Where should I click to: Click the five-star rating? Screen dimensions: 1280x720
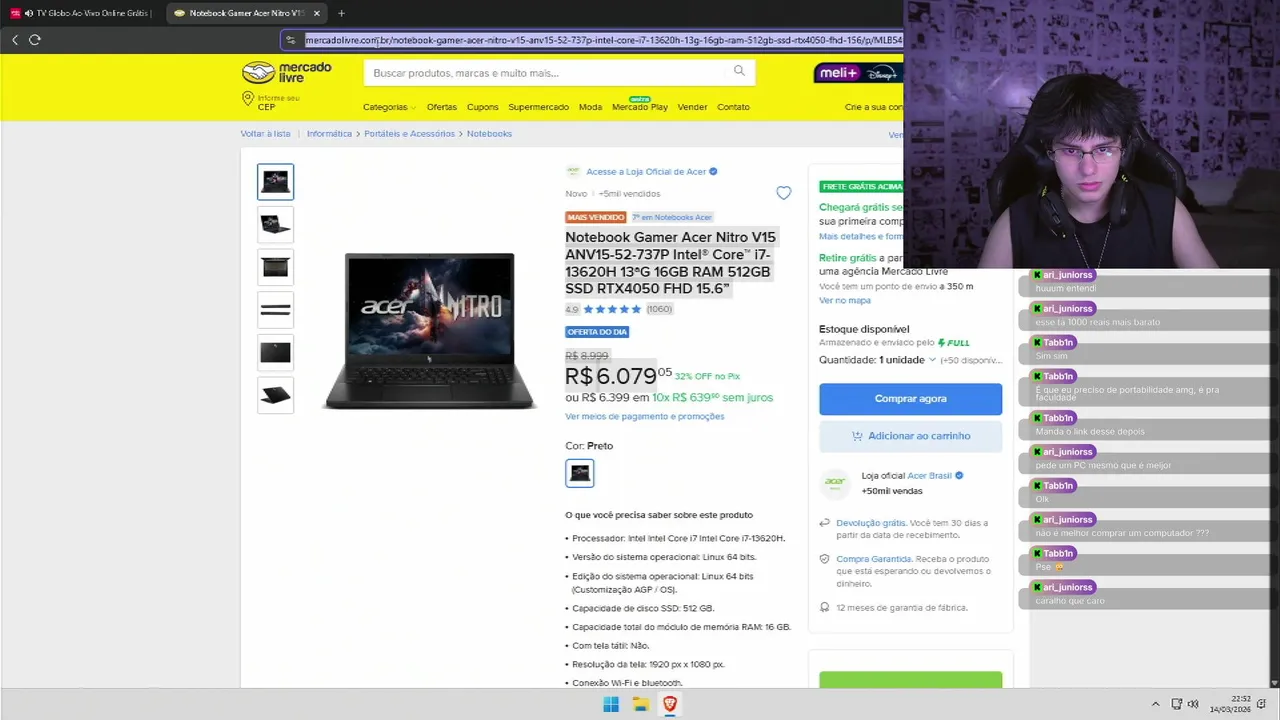pos(612,309)
